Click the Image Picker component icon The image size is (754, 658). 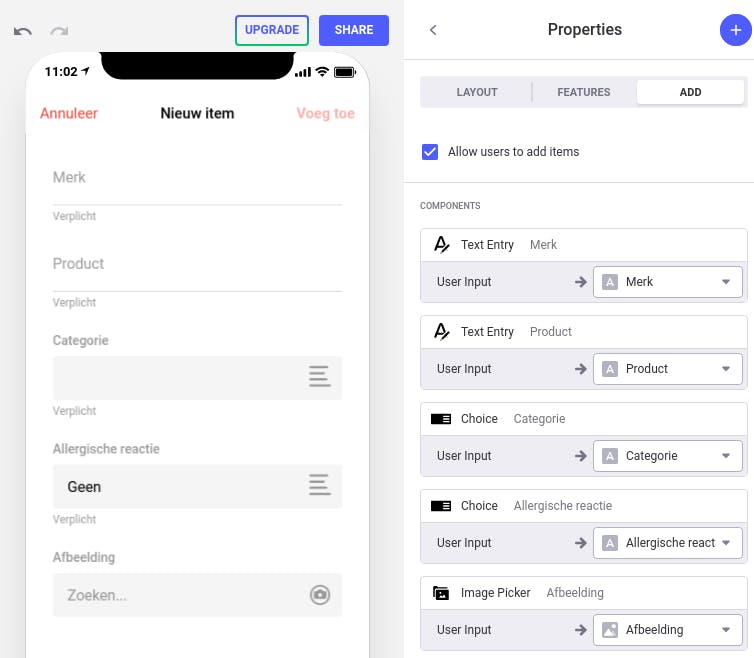coord(441,593)
